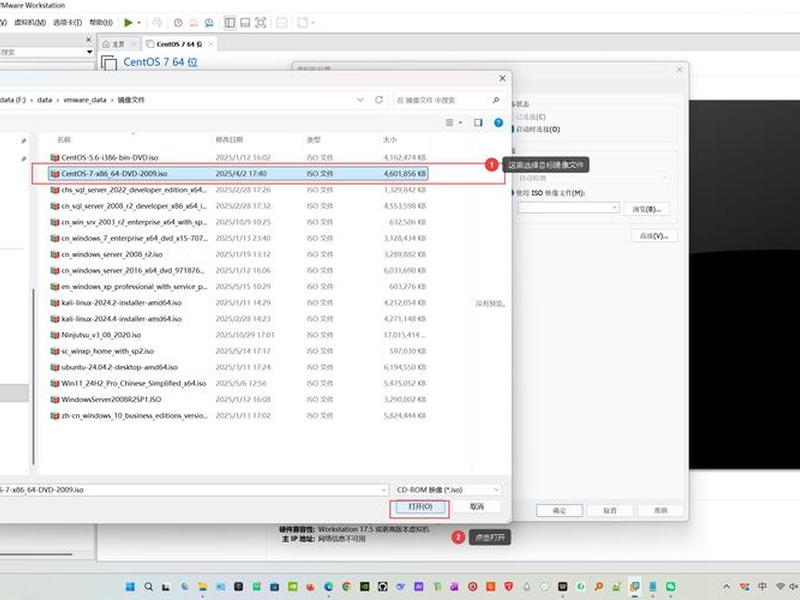
Task: Sort files by the 名称 column header
Action: pos(64,139)
